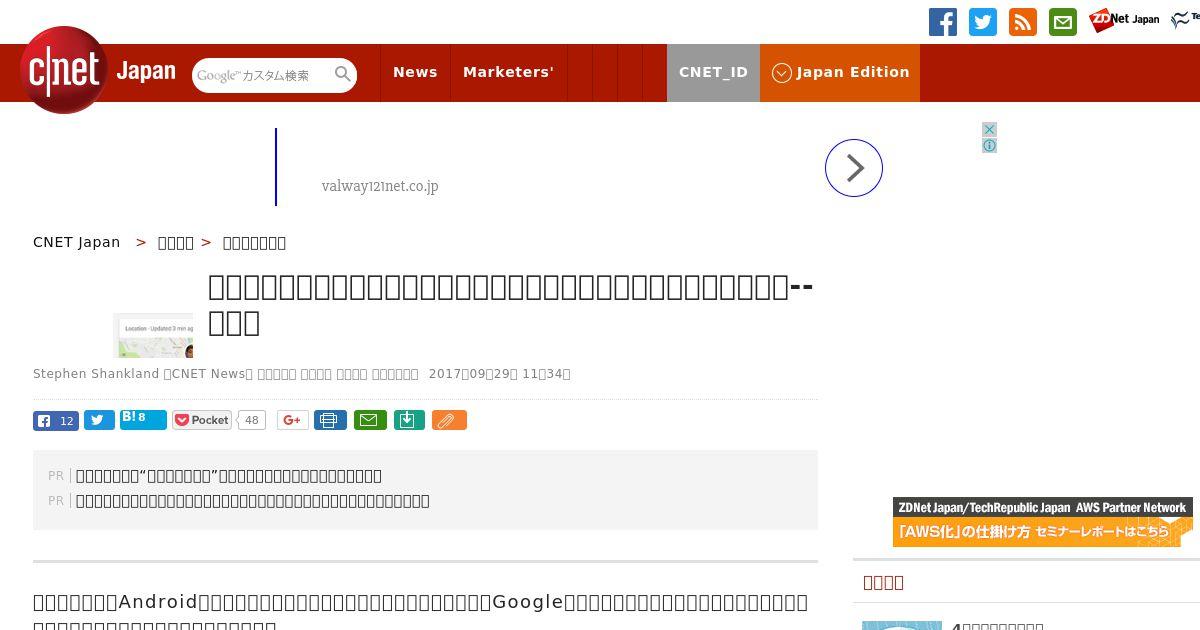Share the article on Google+
The image size is (1200, 630).
292,420
